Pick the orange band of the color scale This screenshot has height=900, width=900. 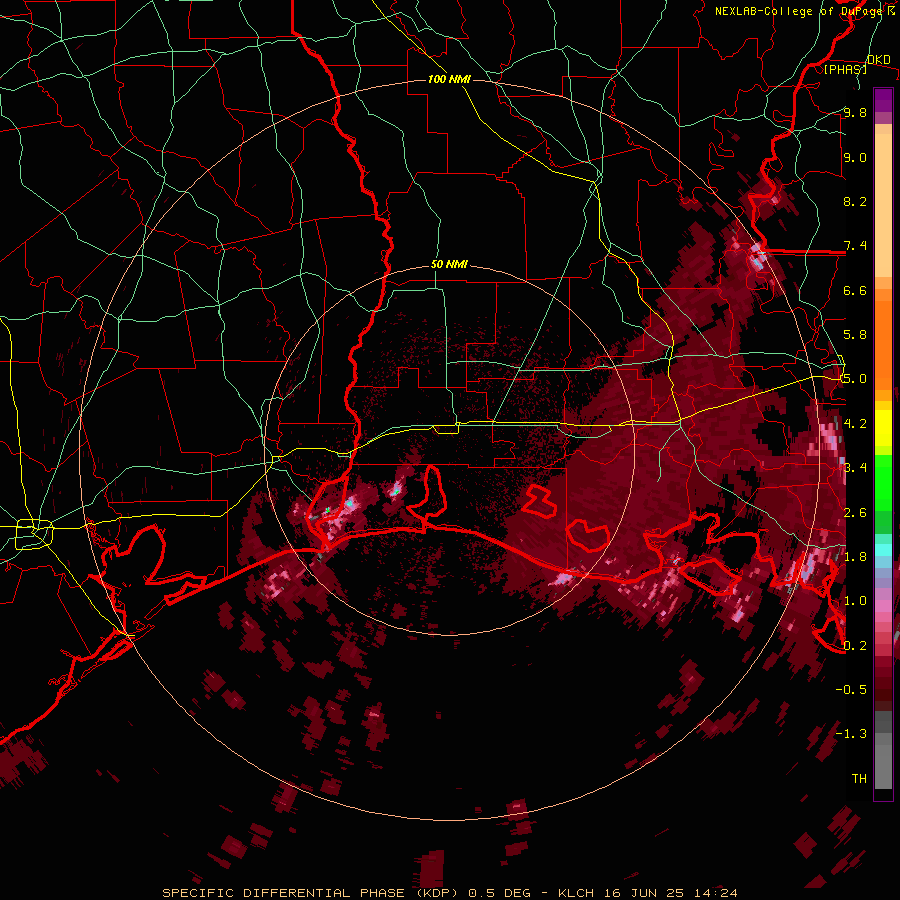pos(883,344)
